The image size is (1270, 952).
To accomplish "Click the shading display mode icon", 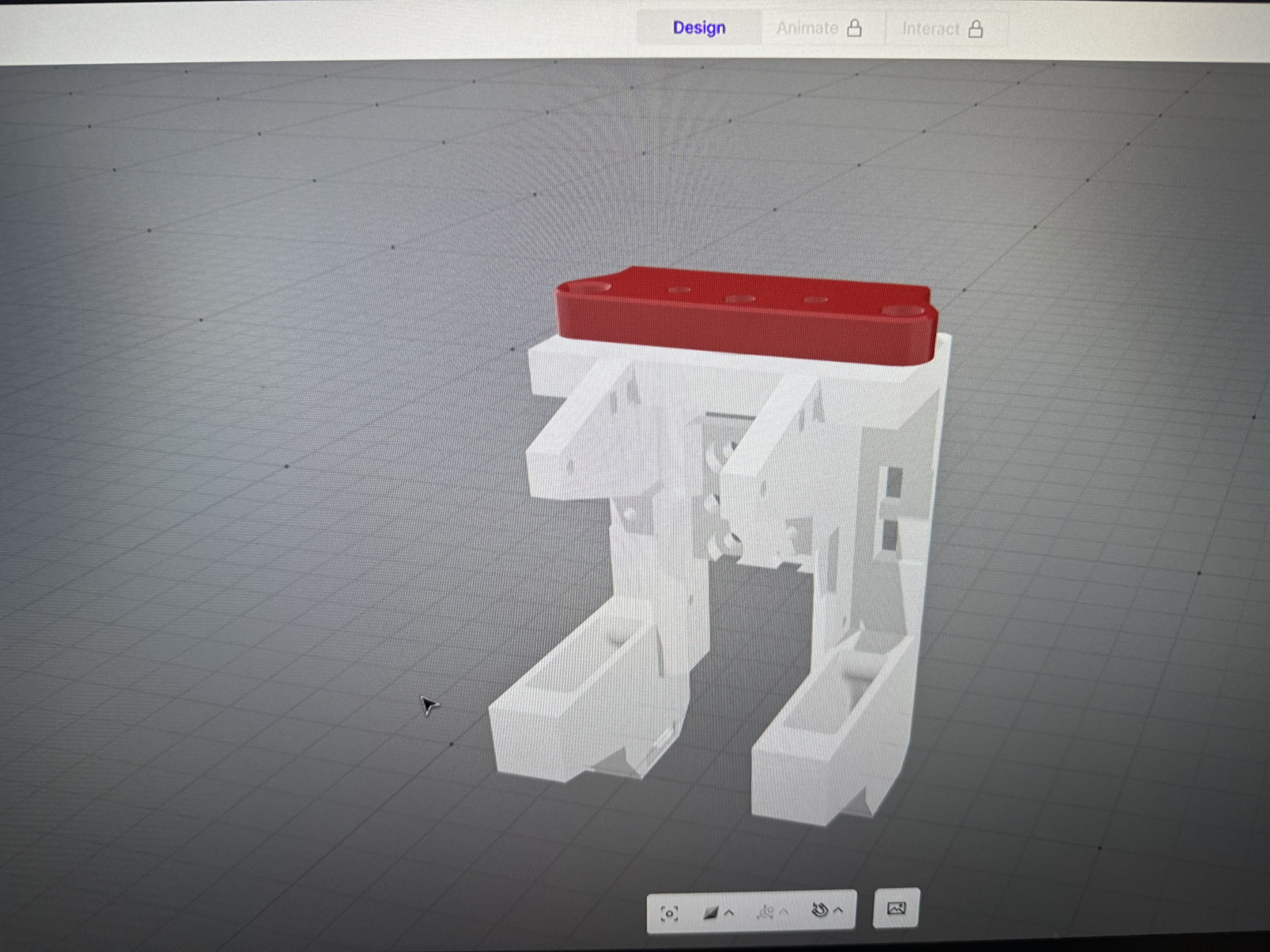I will pos(711,912).
